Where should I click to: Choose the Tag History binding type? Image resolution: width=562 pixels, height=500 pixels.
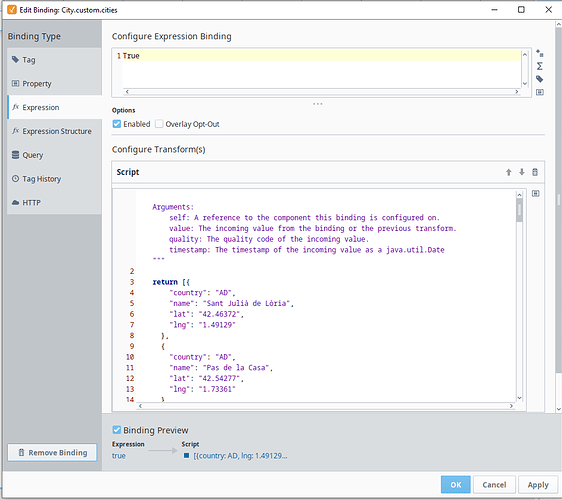54,178
